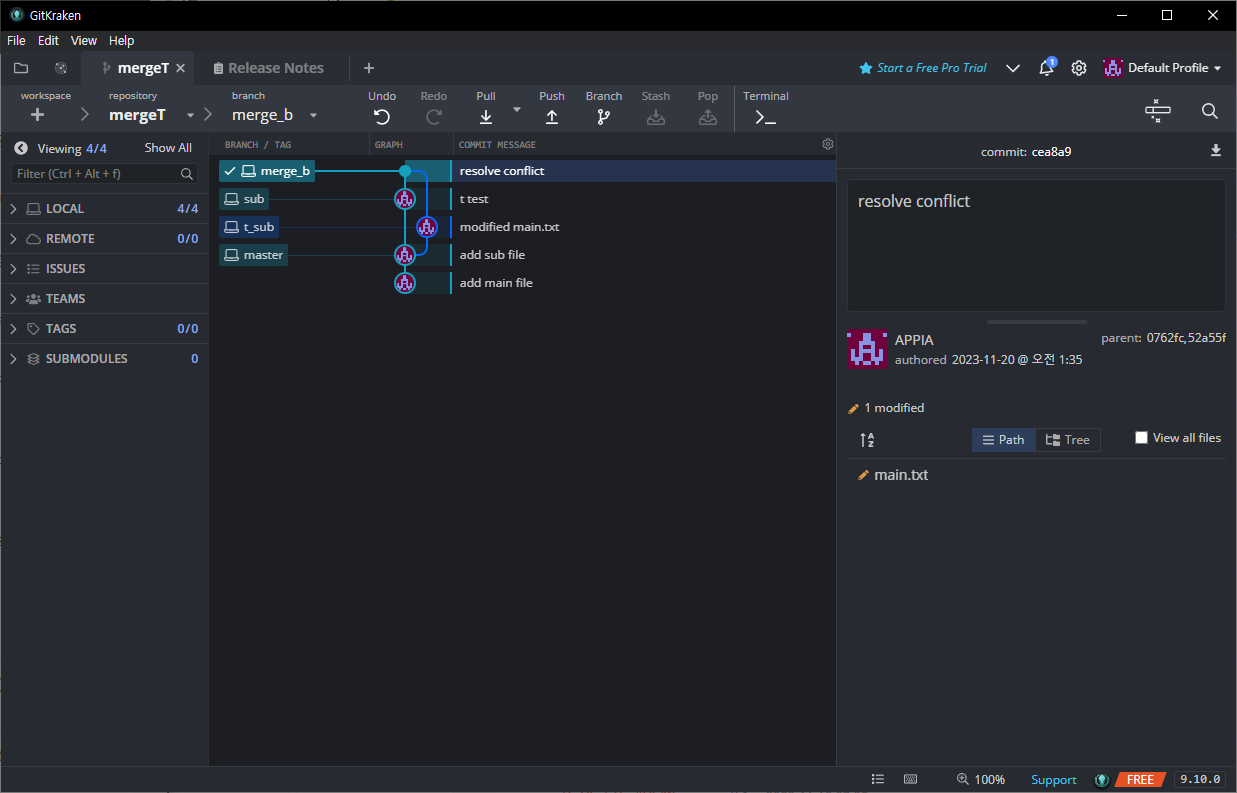
Task: Close the mergeT tab
Action: [x=181, y=68]
